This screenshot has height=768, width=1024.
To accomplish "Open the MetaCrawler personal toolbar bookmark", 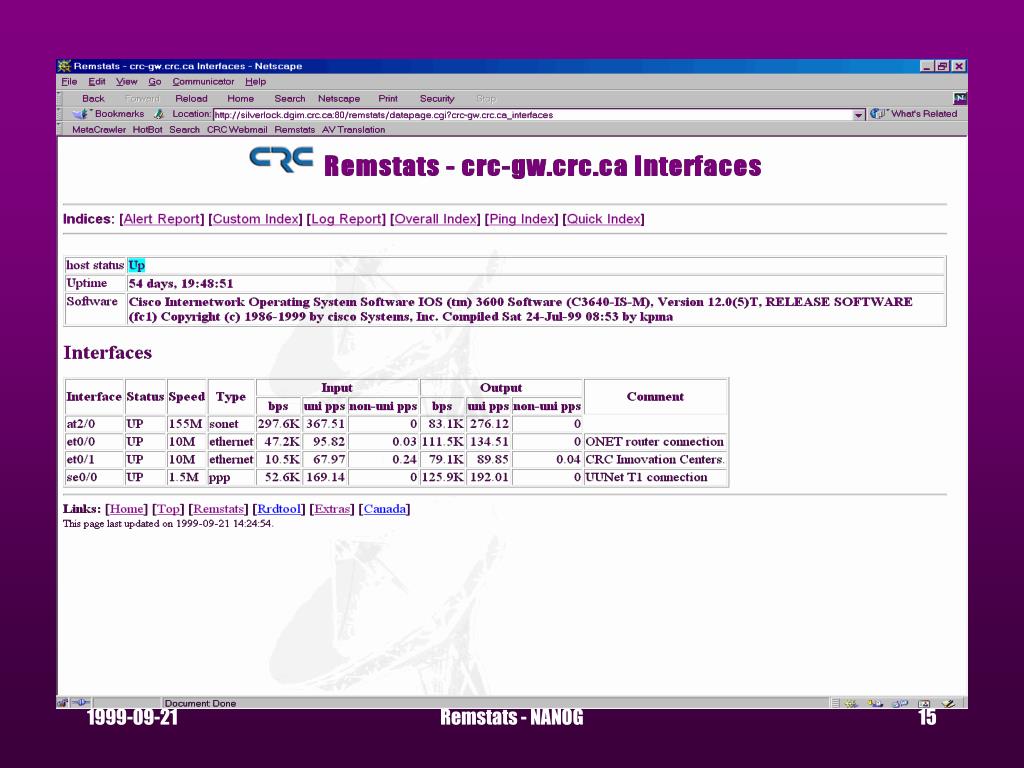I will (99, 129).
